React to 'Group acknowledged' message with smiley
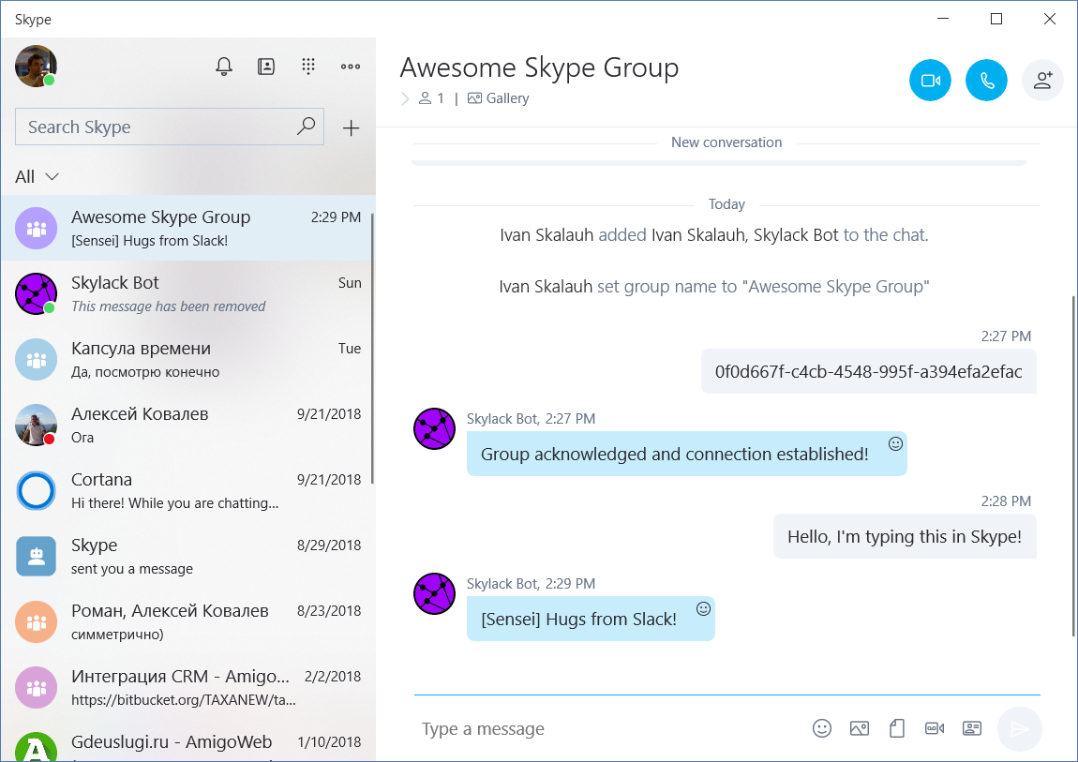 pyautogui.click(x=895, y=444)
